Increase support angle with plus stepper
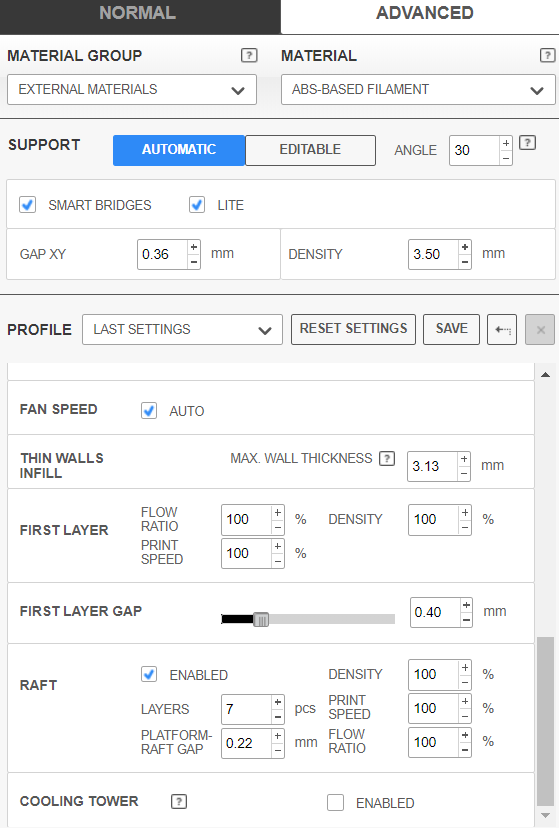 pyautogui.click(x=506, y=143)
